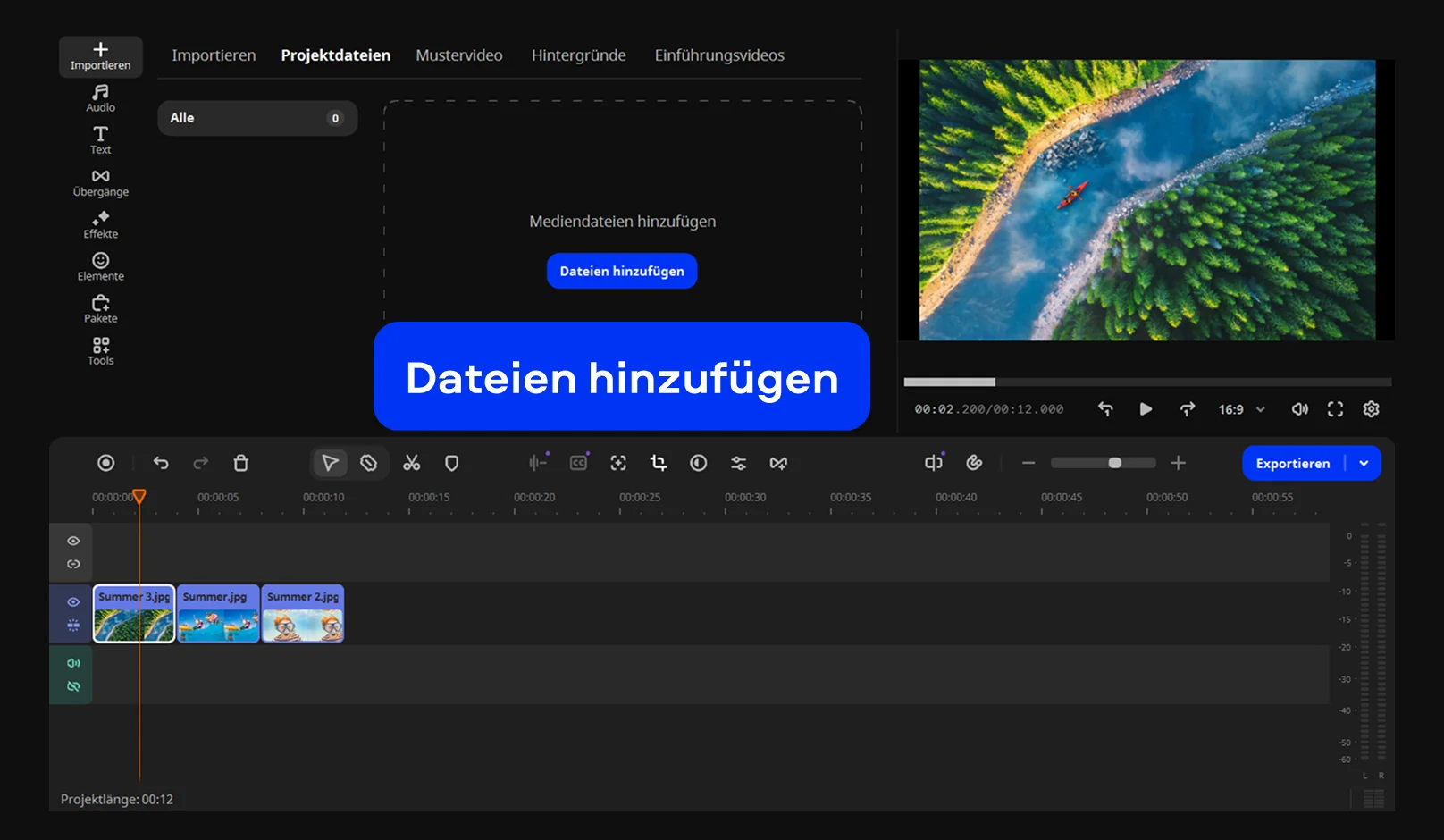This screenshot has height=840, width=1444.
Task: Click the small Dateien hinzufügen button
Action: tap(622, 272)
